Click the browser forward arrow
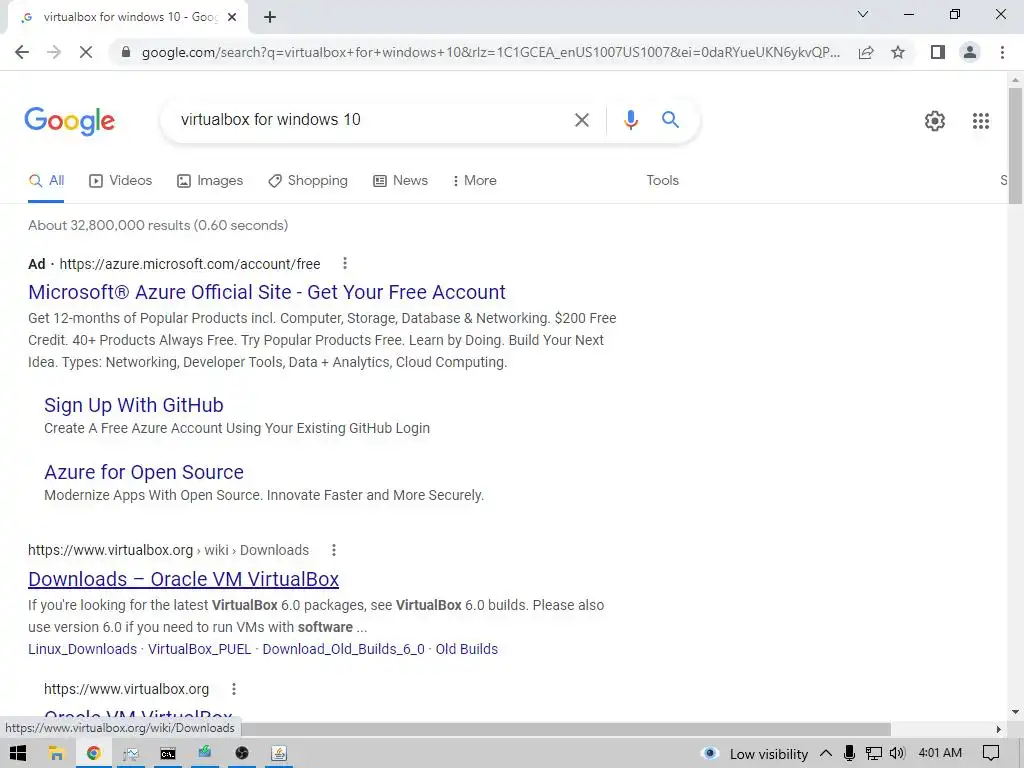 tap(54, 52)
